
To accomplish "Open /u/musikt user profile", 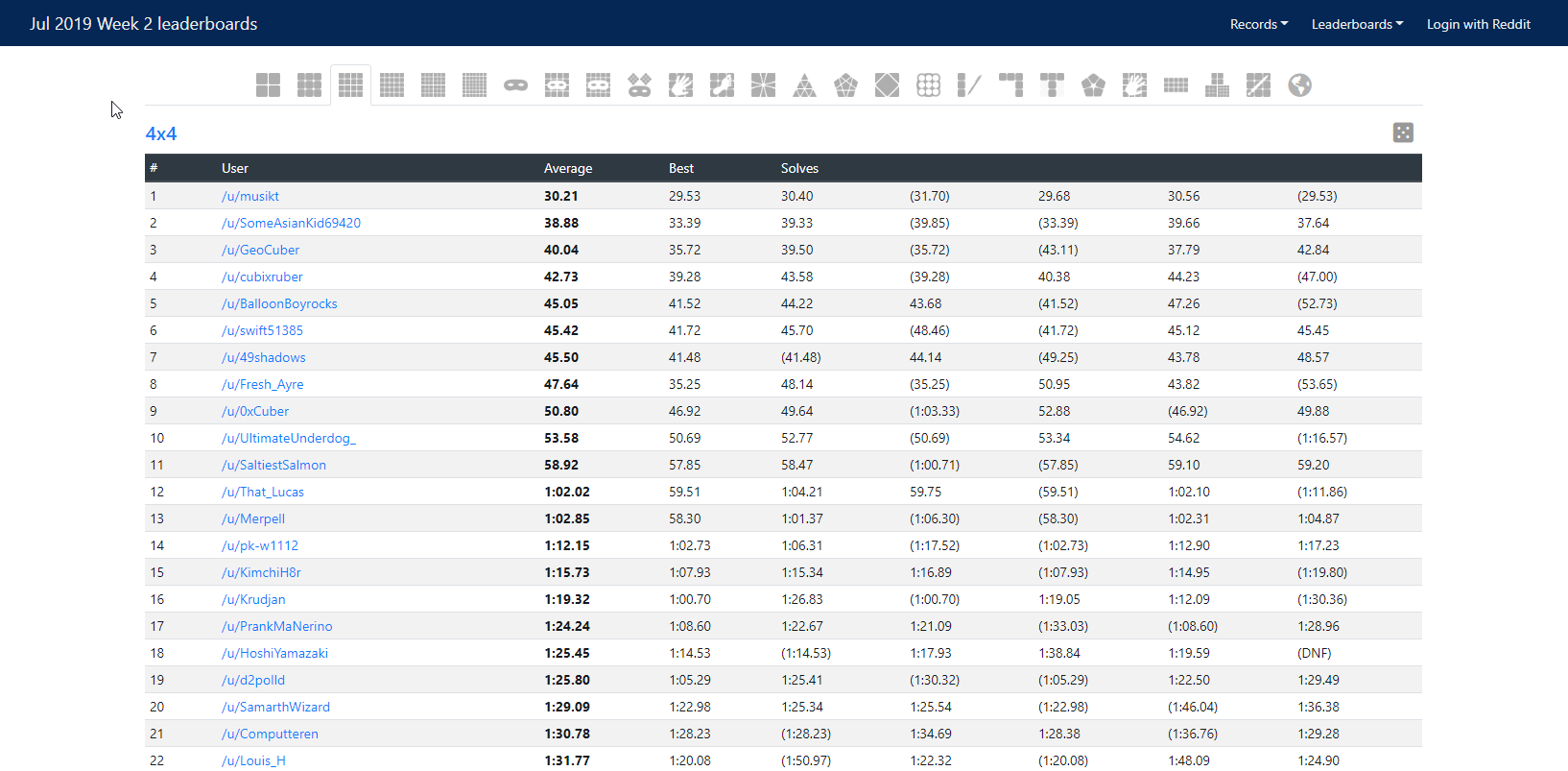I will pos(250,196).
